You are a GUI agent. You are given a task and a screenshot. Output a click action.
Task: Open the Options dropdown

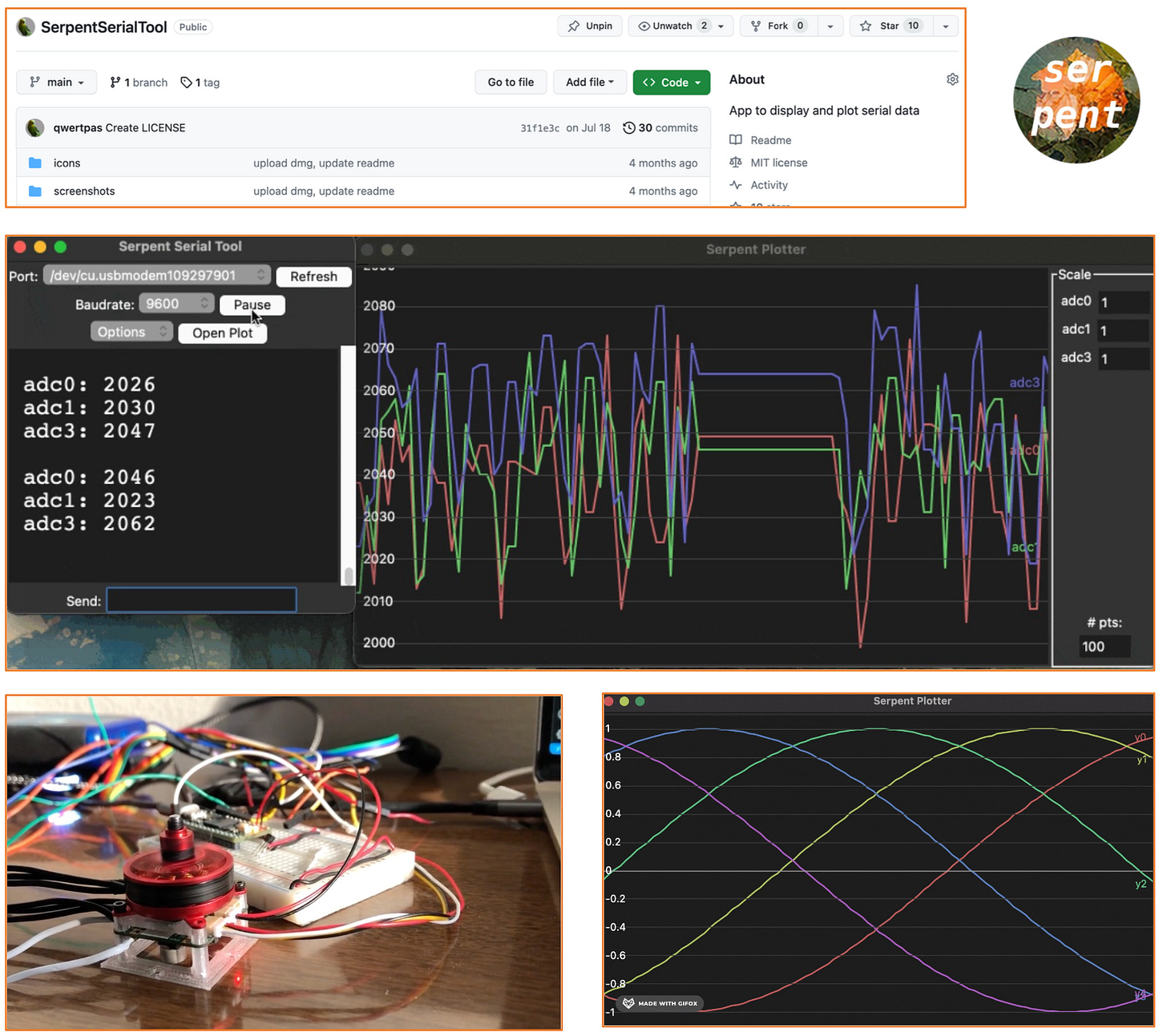pyautogui.click(x=131, y=332)
